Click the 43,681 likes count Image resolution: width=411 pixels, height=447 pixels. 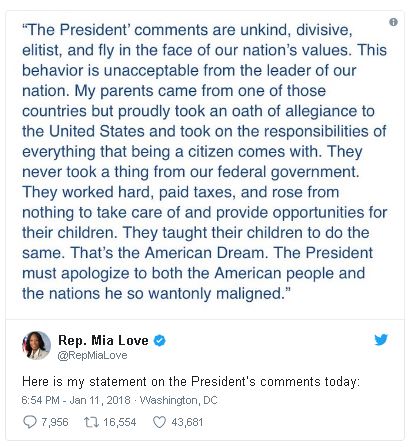(x=187, y=422)
